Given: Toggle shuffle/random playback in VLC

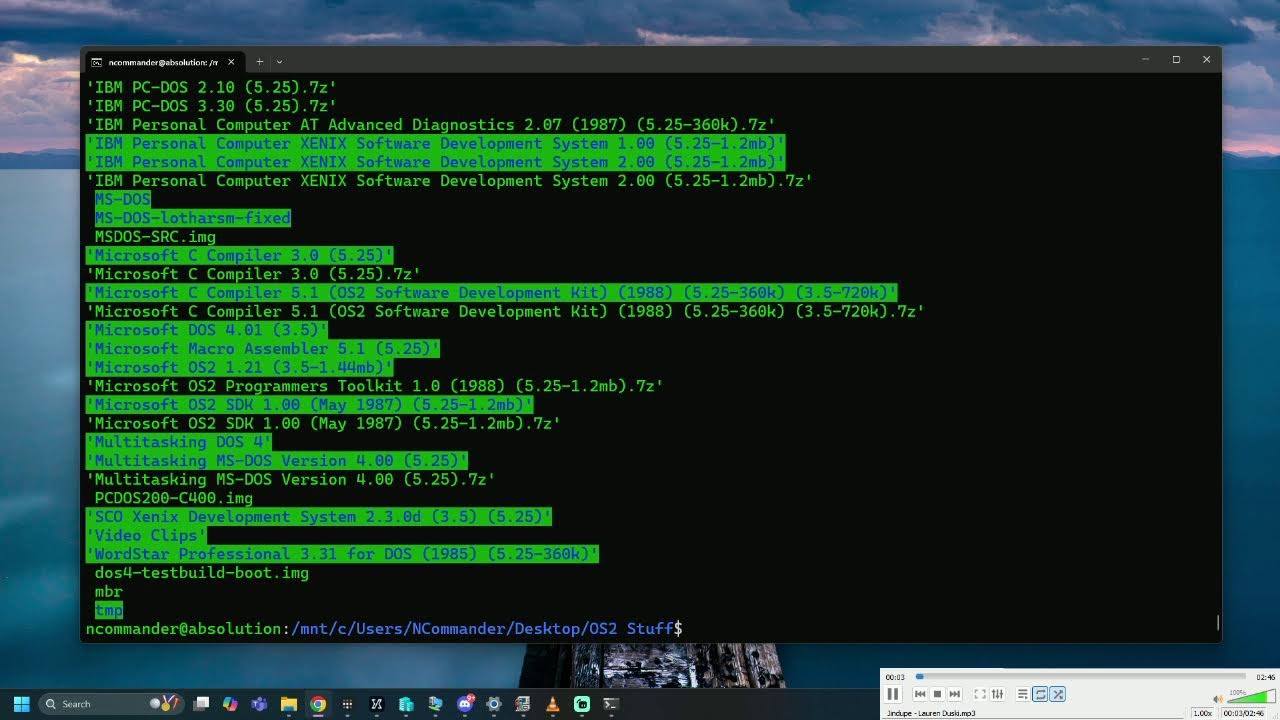Looking at the screenshot, I should pos(1058,694).
